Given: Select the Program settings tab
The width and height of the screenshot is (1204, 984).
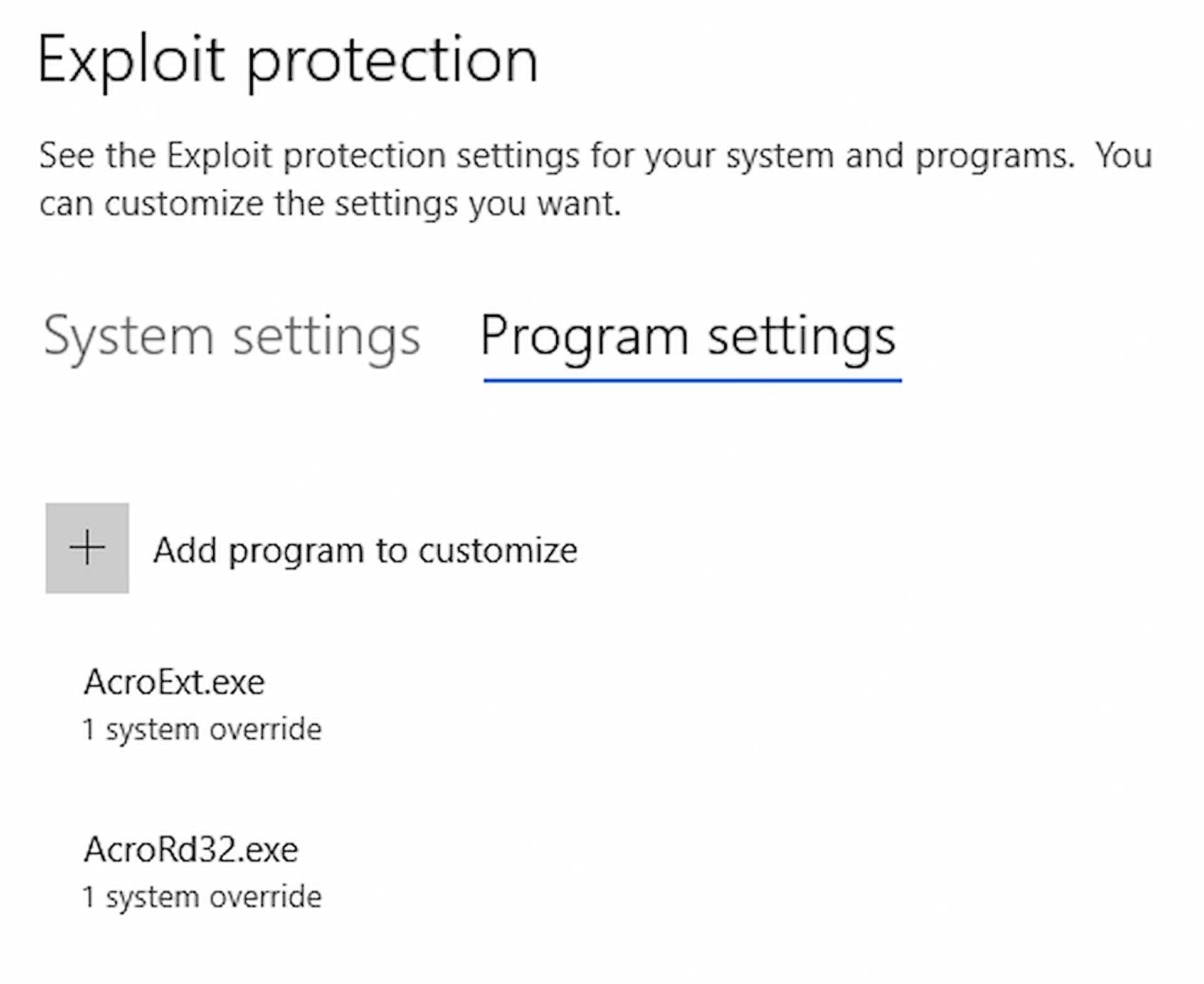Looking at the screenshot, I should 688,337.
